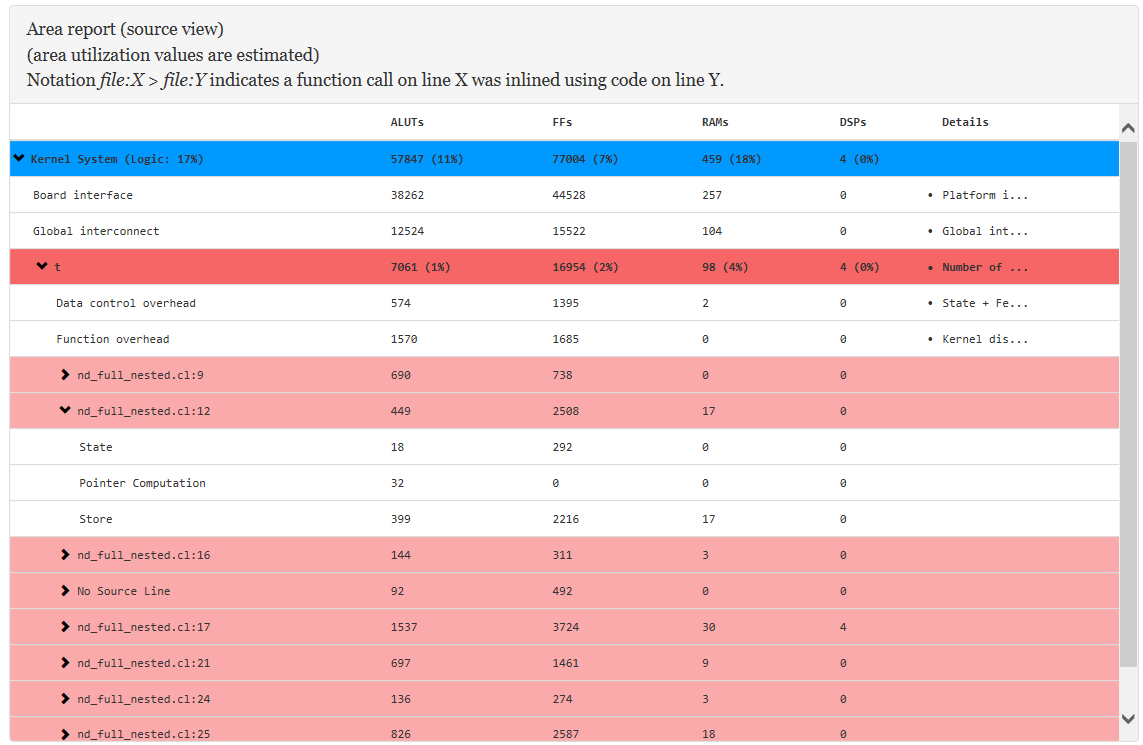Click the vertical scrollbar thumb
Viewport: 1143px width, 745px height.
click(1128, 400)
